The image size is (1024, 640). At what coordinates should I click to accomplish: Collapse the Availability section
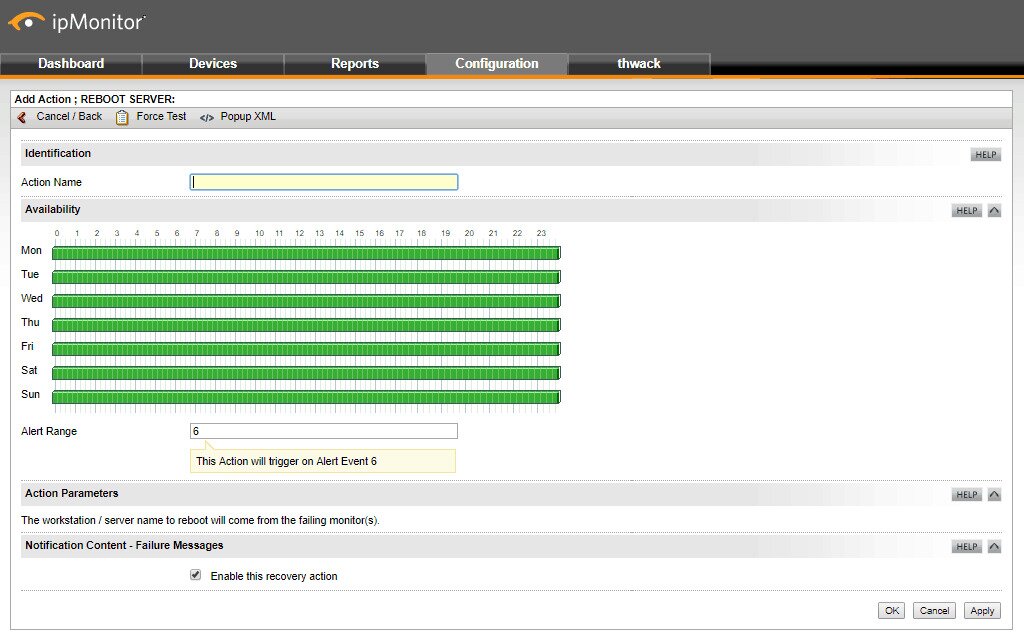(993, 210)
